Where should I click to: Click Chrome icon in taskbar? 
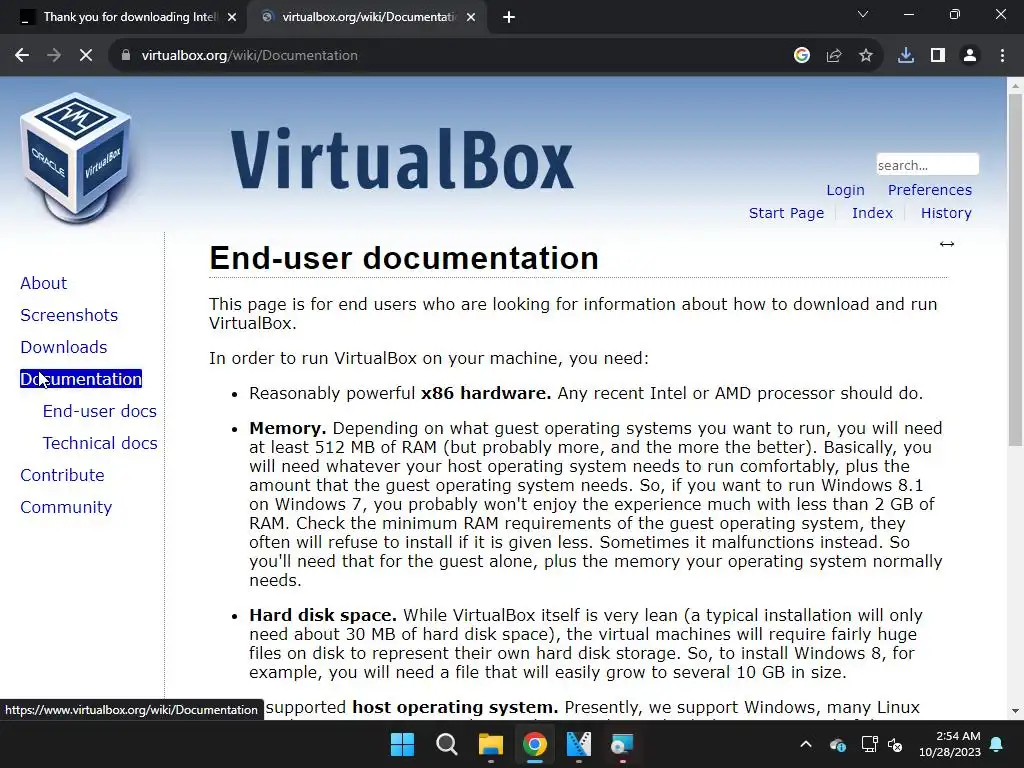pyautogui.click(x=534, y=744)
